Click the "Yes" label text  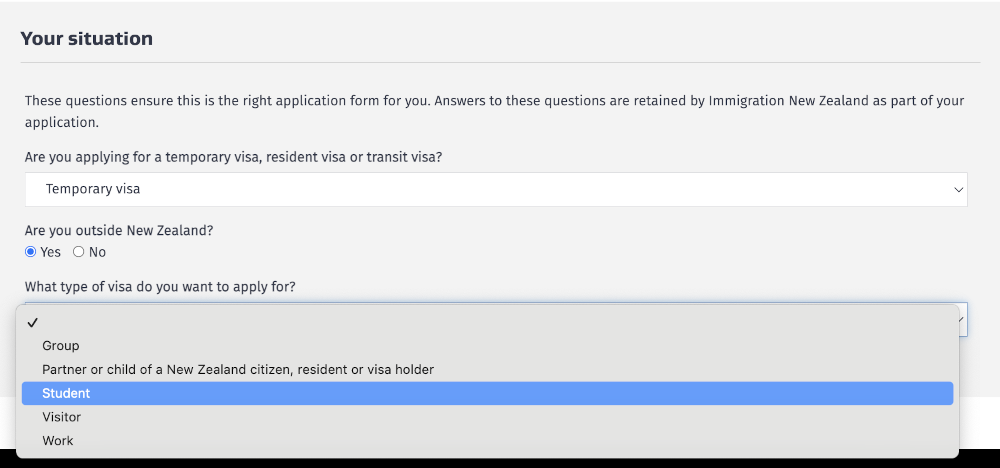50,252
